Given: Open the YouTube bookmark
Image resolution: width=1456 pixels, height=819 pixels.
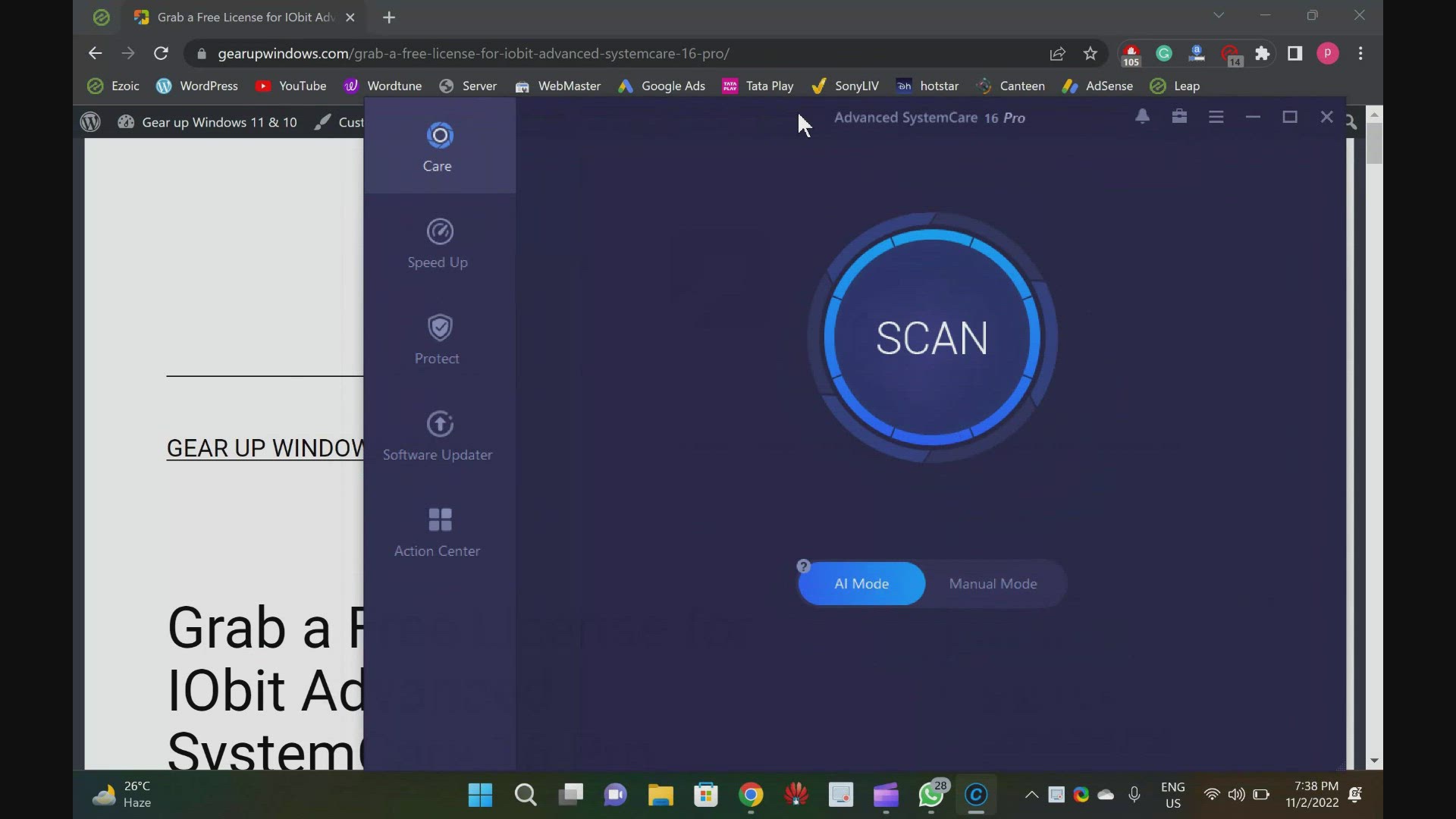Looking at the screenshot, I should point(291,86).
